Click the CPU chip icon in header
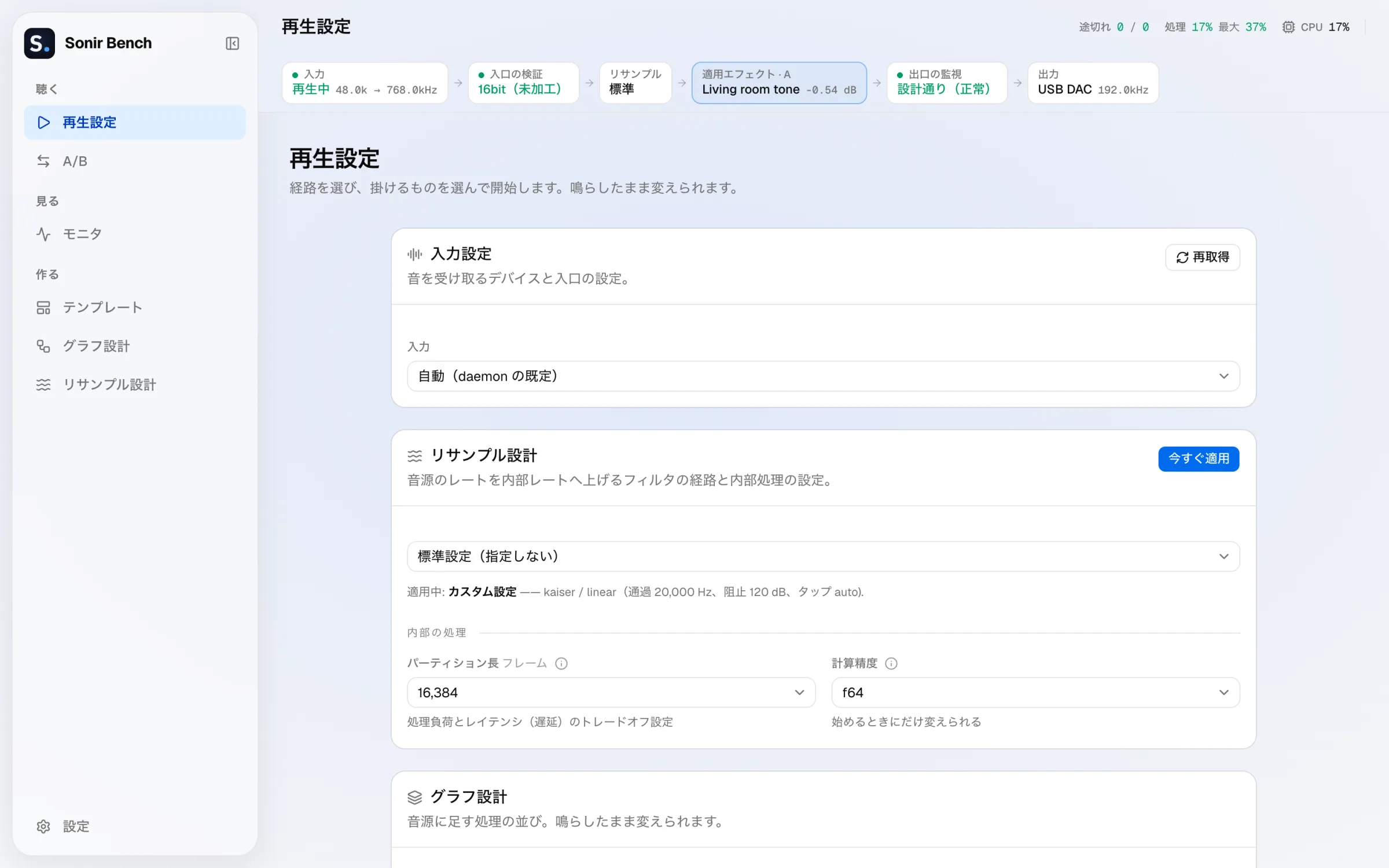The height and width of the screenshot is (868, 1389). (1288, 27)
